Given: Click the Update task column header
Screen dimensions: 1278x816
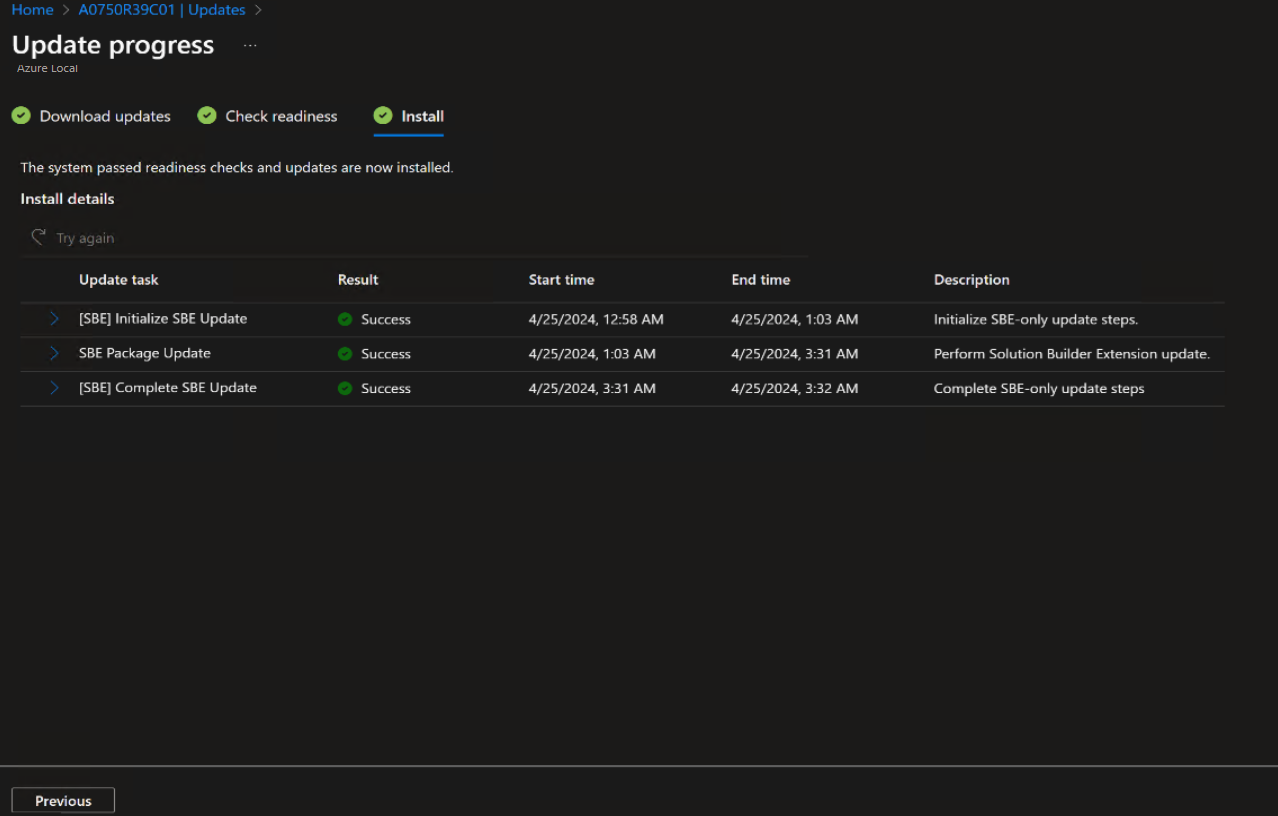Looking at the screenshot, I should point(119,280).
